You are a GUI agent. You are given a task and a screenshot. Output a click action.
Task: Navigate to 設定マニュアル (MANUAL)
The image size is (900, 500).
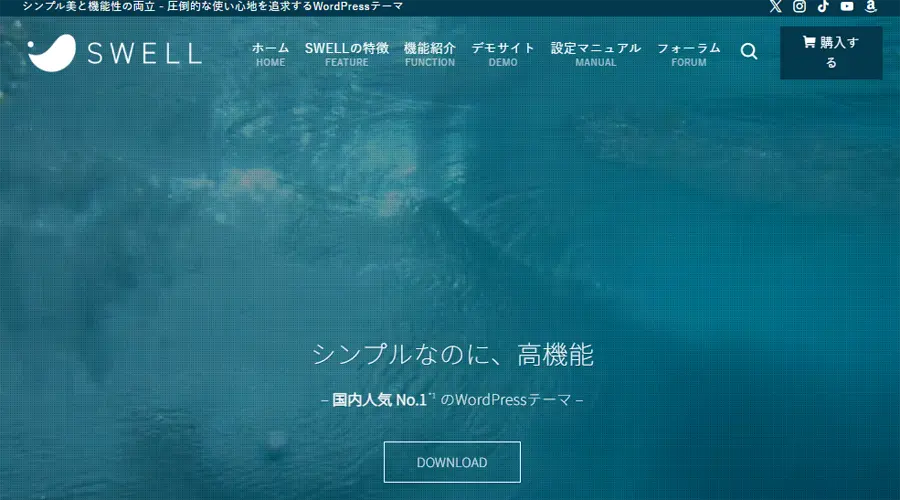pyautogui.click(x=596, y=54)
